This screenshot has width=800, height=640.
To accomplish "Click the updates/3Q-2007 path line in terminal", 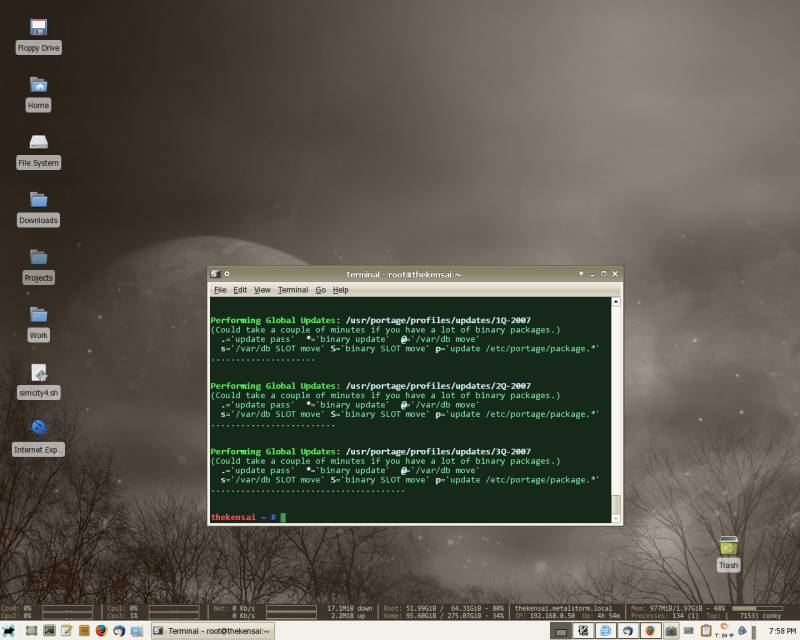I will point(438,452).
